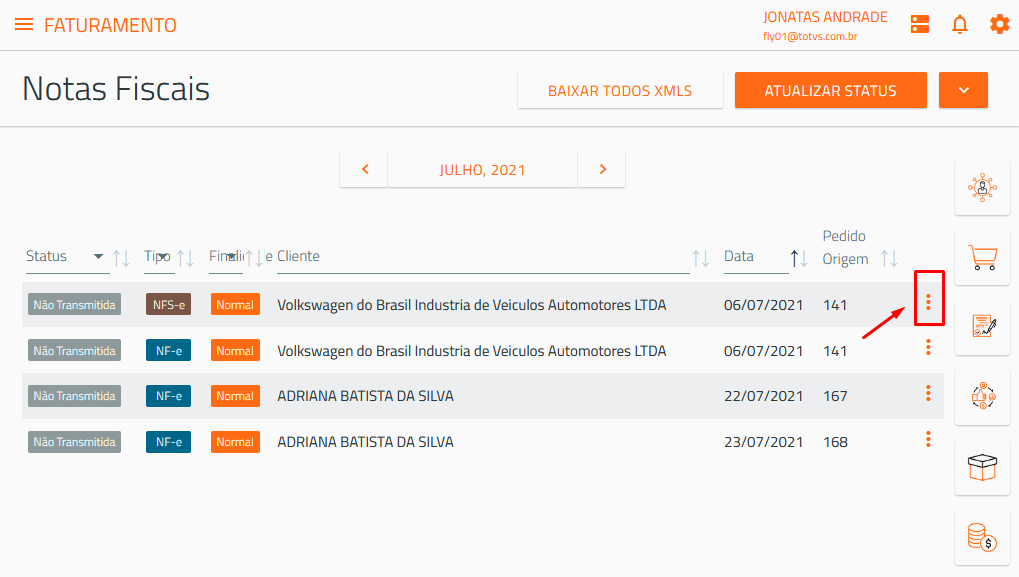
Task: Click ATUALIZAR STATUS button
Action: [831, 90]
